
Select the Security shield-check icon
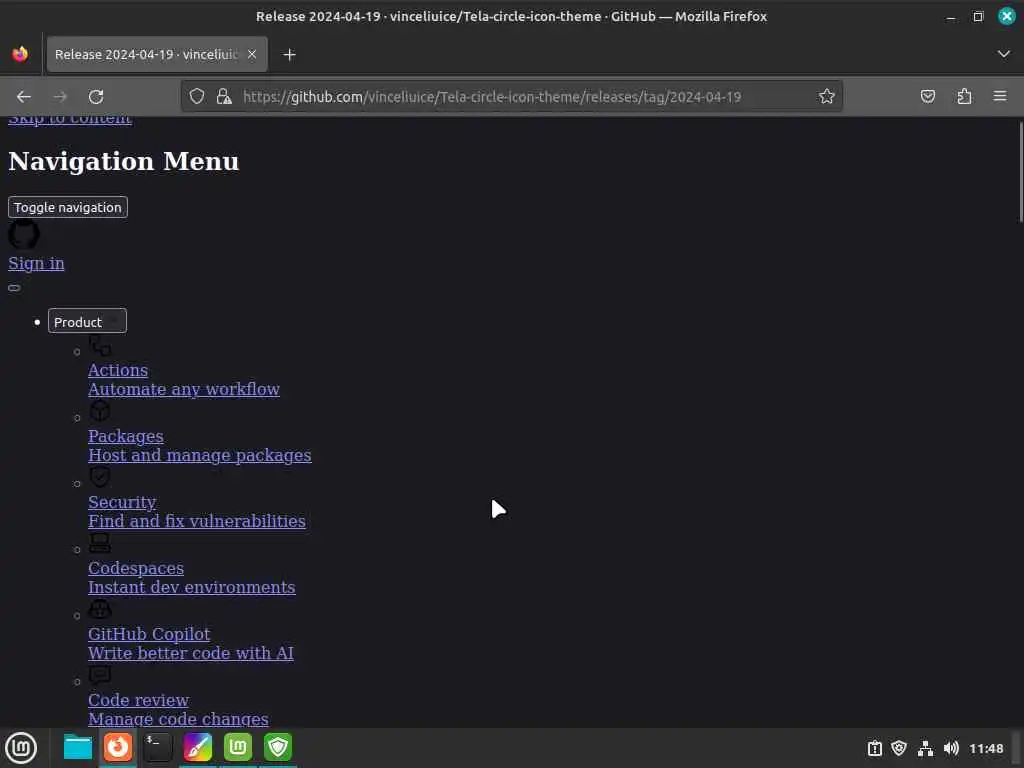(x=100, y=477)
